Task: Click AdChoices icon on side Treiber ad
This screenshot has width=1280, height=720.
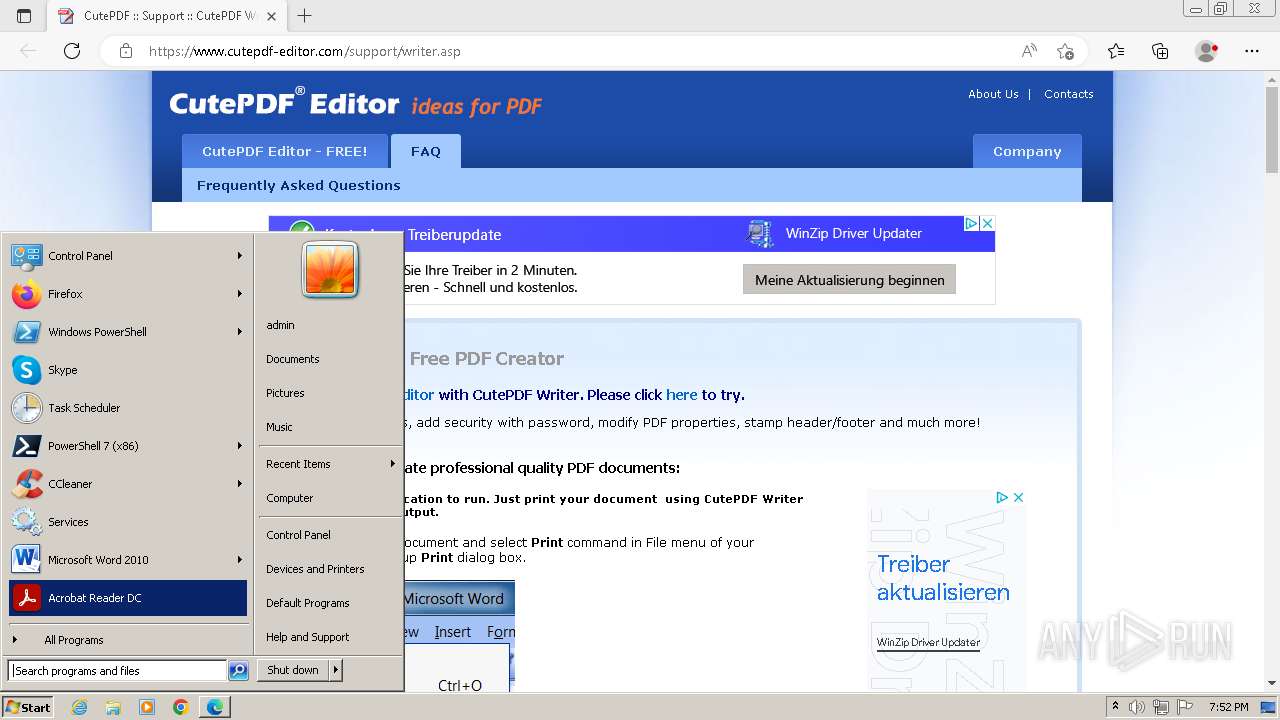Action: point(1001,497)
